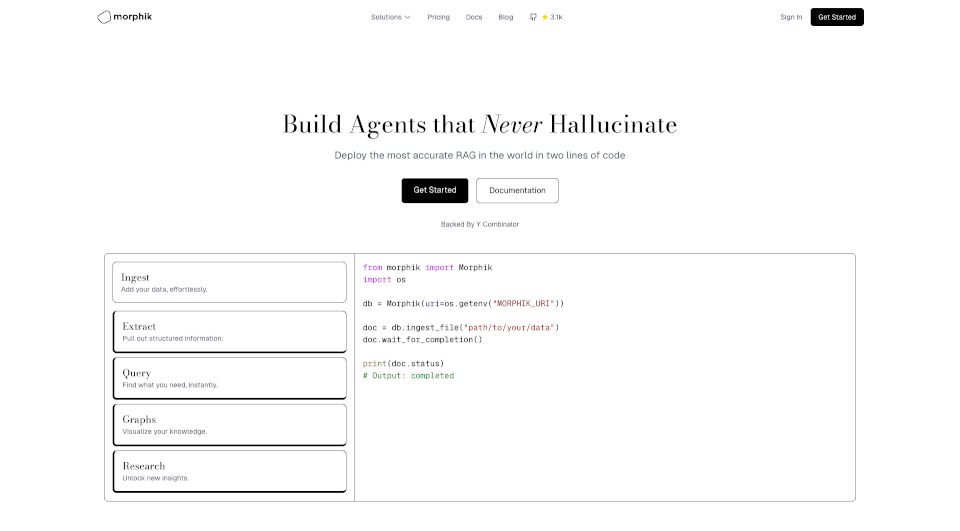Click the 'Build Agents that Never Hallucinate' heading

(x=480, y=125)
